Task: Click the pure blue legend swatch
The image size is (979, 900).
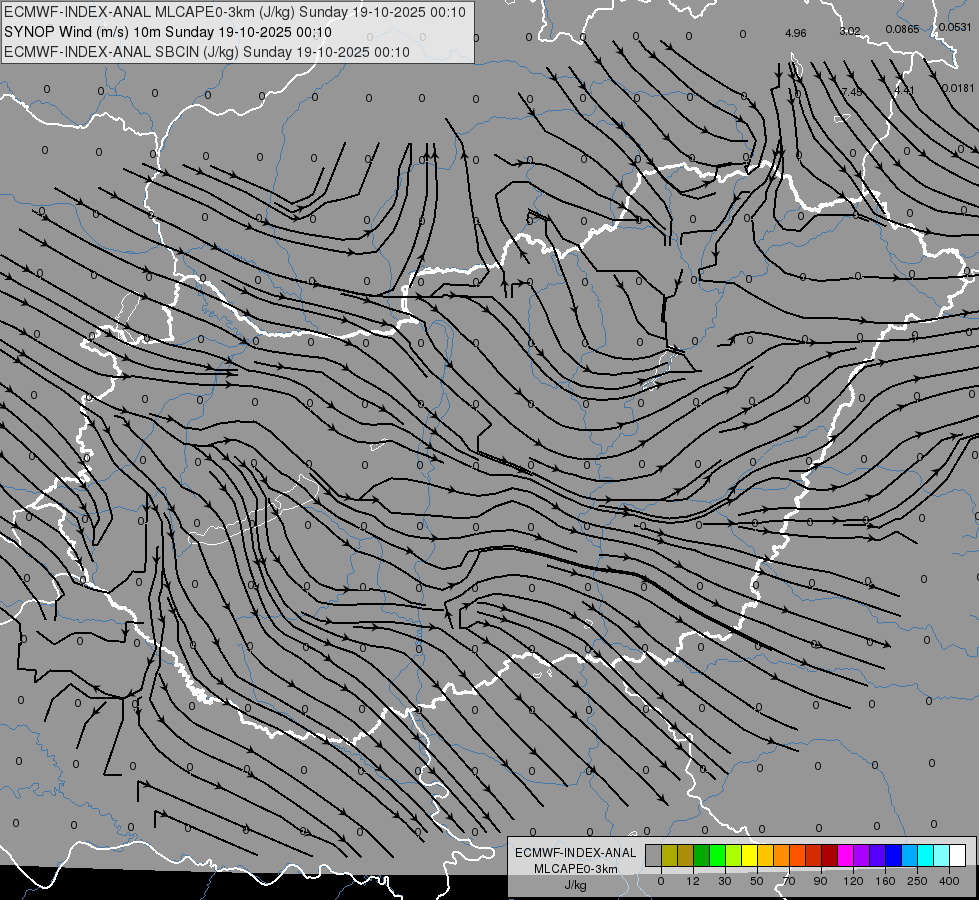Action: (894, 856)
